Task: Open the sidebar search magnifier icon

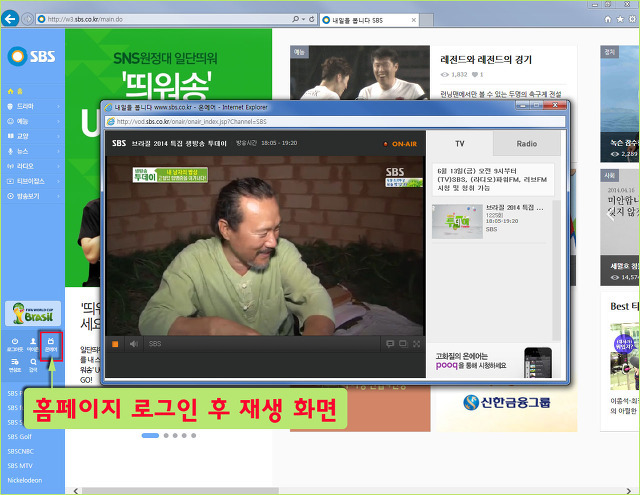Action: (33, 365)
